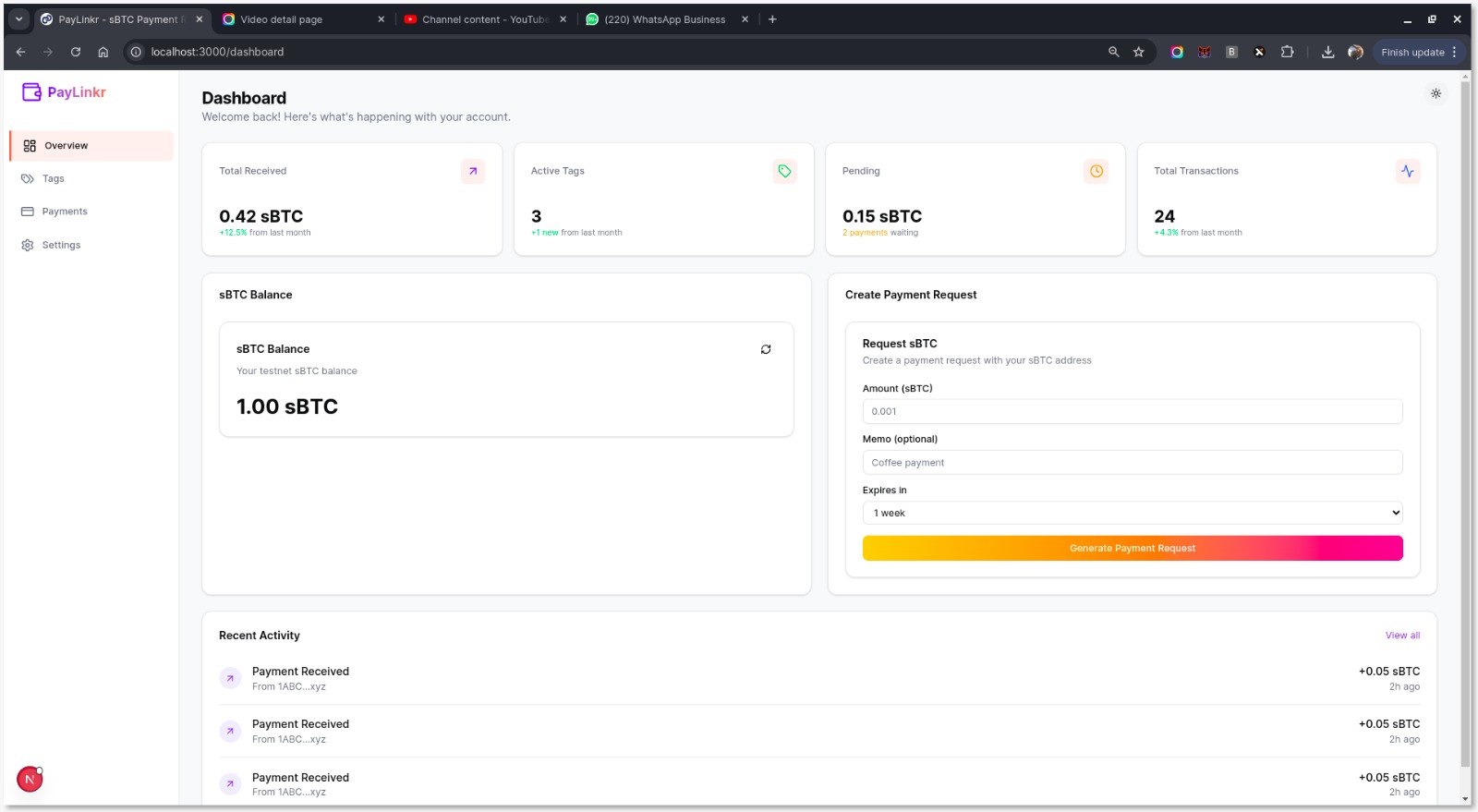The width and height of the screenshot is (1478, 812).
Task: Open the extensions puzzle icon
Action: coord(1287,52)
